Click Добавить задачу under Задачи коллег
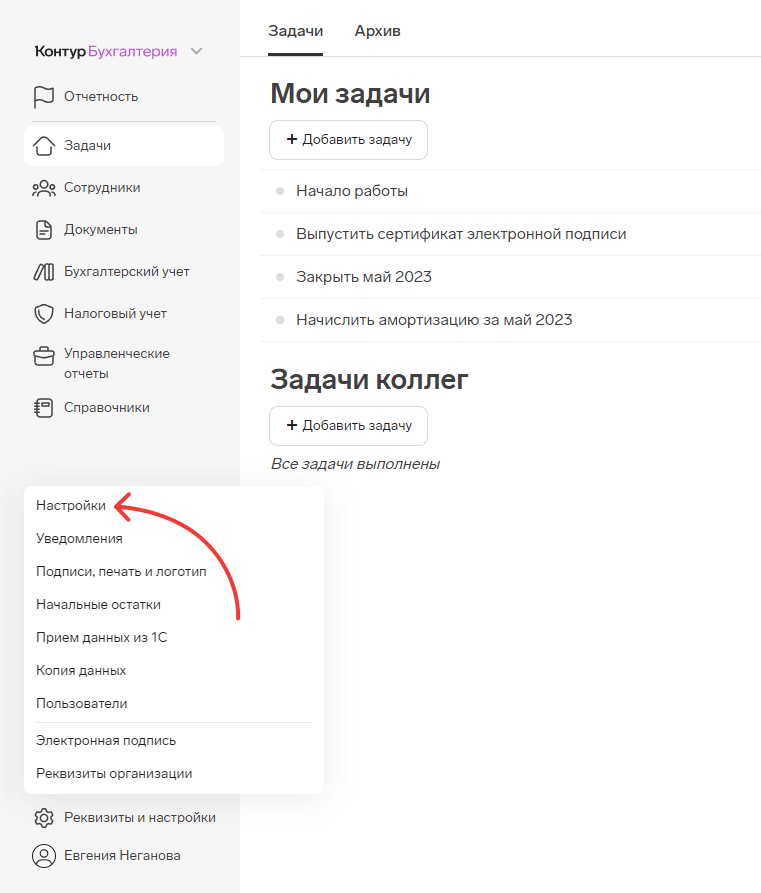 (348, 425)
